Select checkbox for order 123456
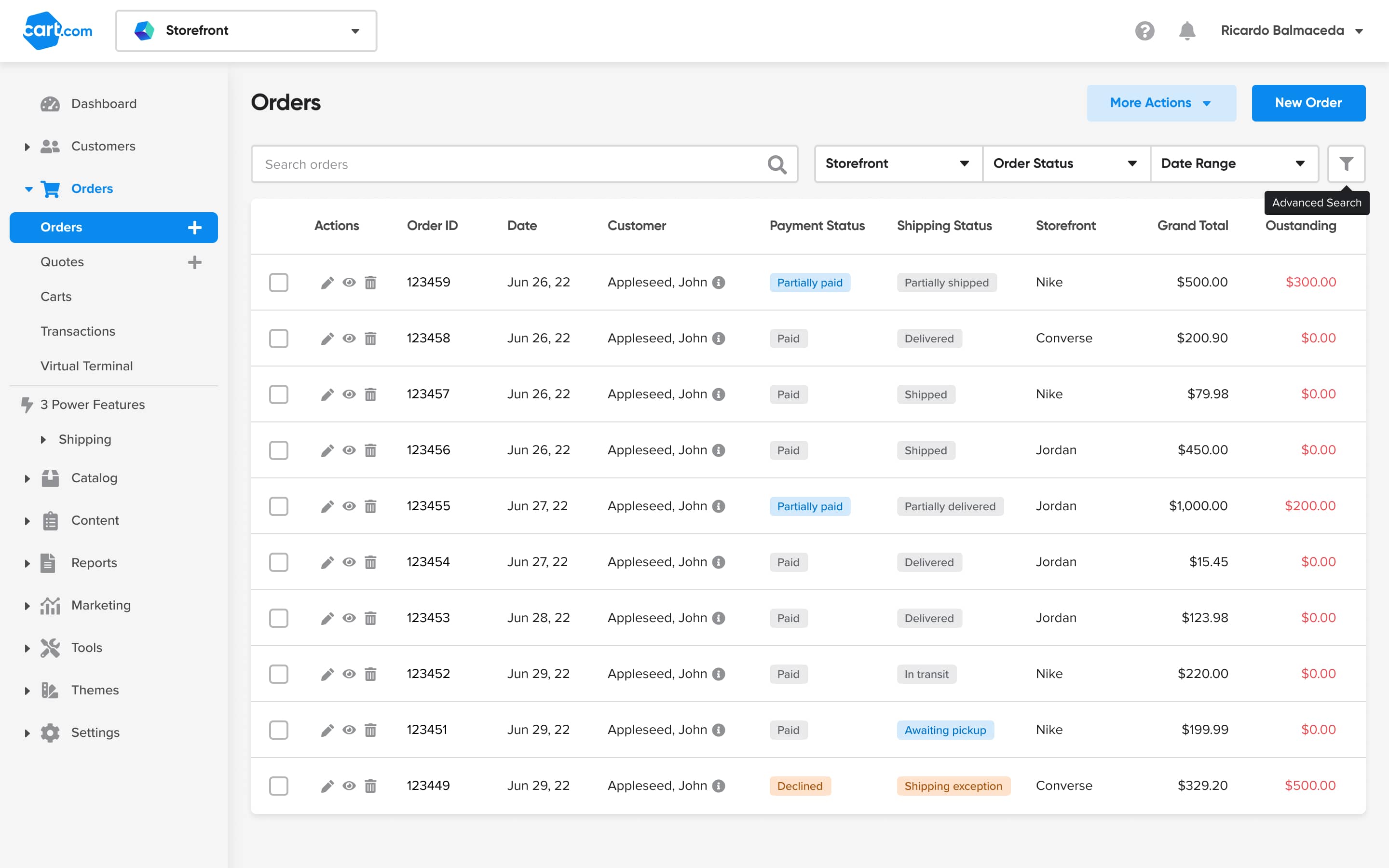The image size is (1389, 868). click(278, 450)
